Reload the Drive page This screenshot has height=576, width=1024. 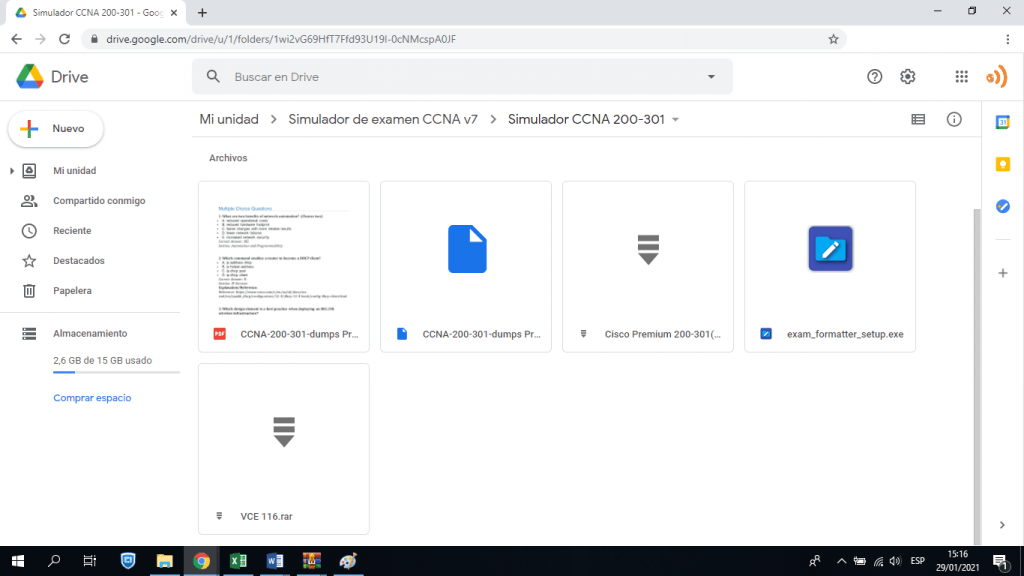point(64,39)
